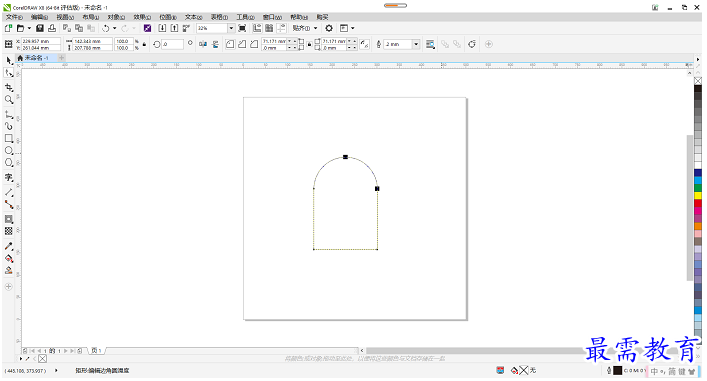Image resolution: width=707 pixels, height=381 pixels.
Task: Toggle Scalloped corner style
Action: point(242,44)
